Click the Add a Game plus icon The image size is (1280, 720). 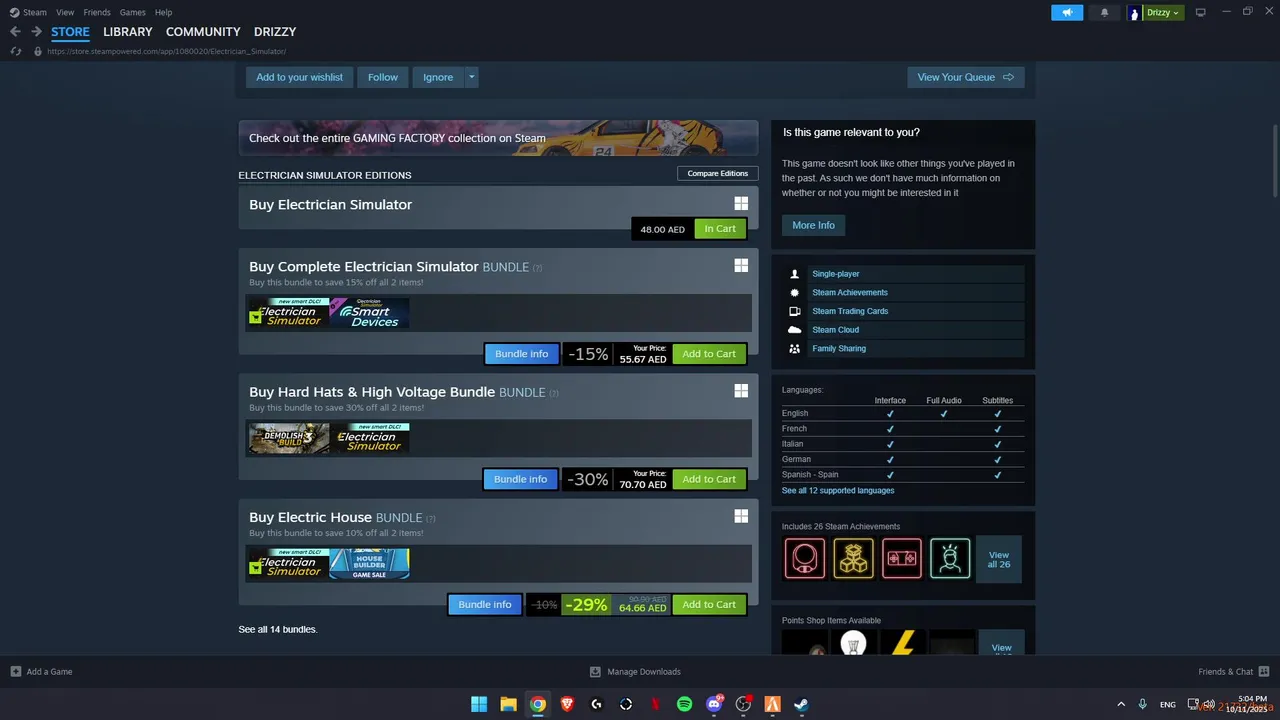click(16, 672)
